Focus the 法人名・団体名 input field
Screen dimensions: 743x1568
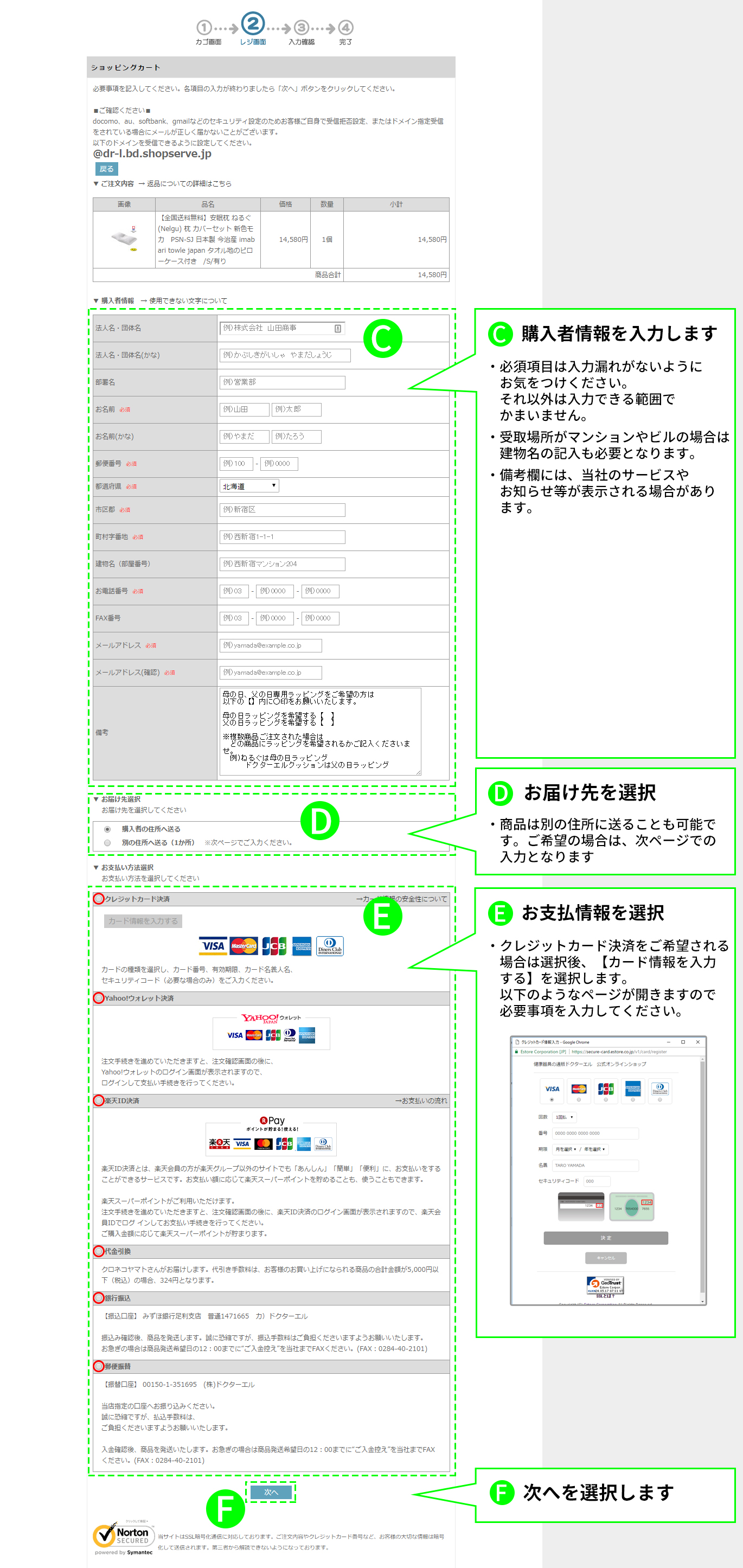click(282, 328)
